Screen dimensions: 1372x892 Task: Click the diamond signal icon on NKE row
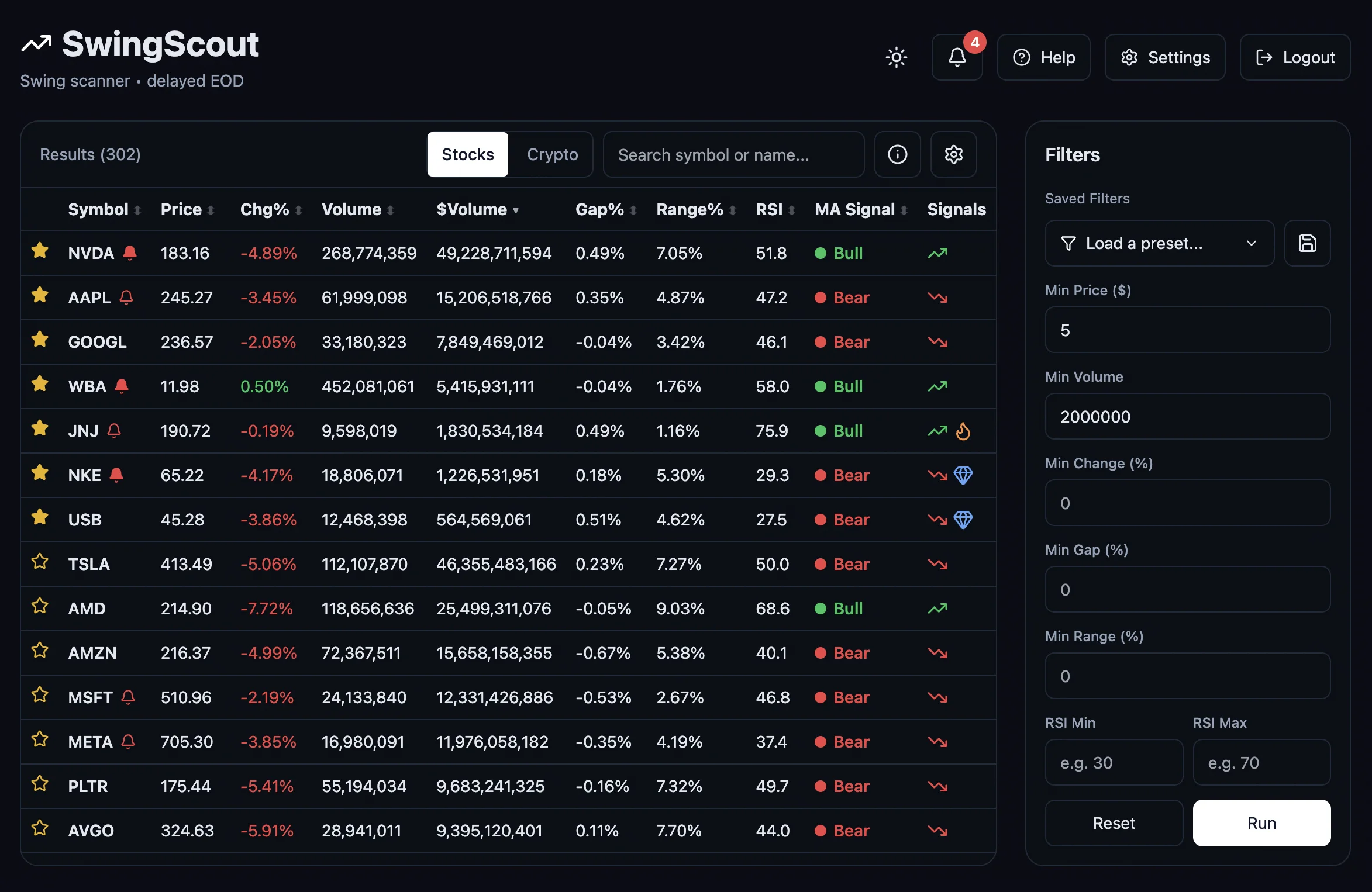pos(963,475)
